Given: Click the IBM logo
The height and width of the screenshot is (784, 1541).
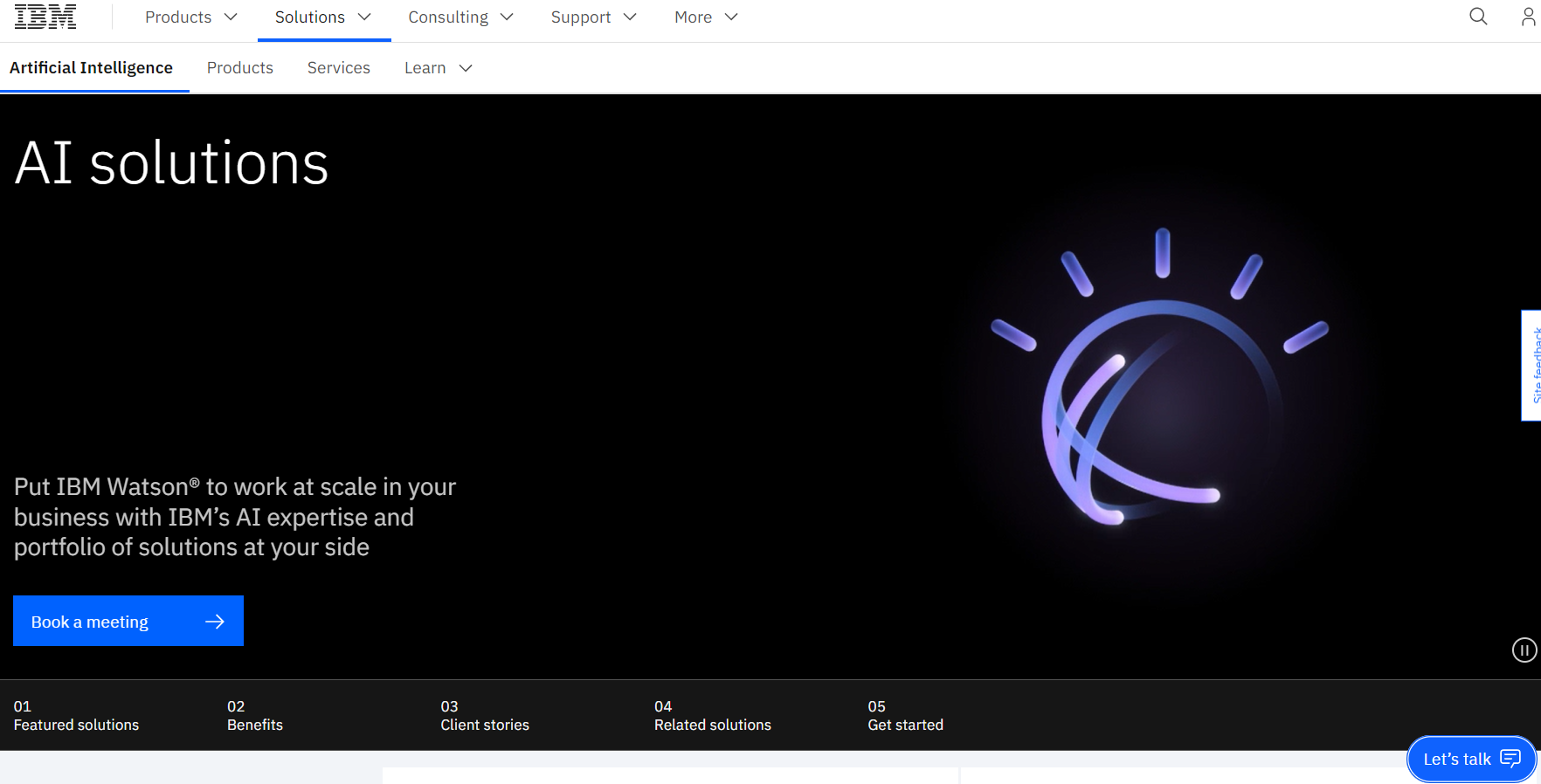Looking at the screenshot, I should click(x=45, y=17).
